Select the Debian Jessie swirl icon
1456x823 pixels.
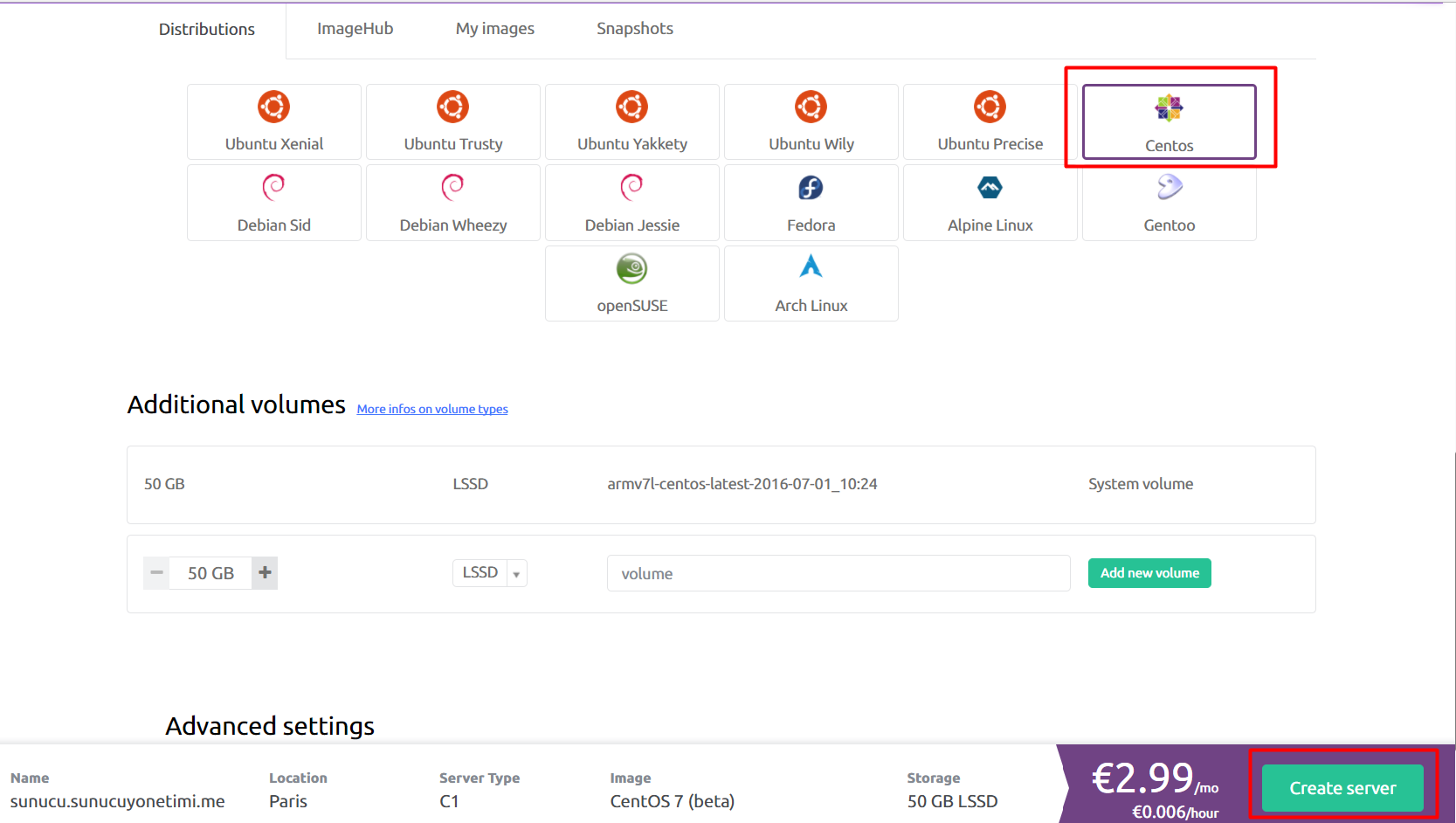631,187
